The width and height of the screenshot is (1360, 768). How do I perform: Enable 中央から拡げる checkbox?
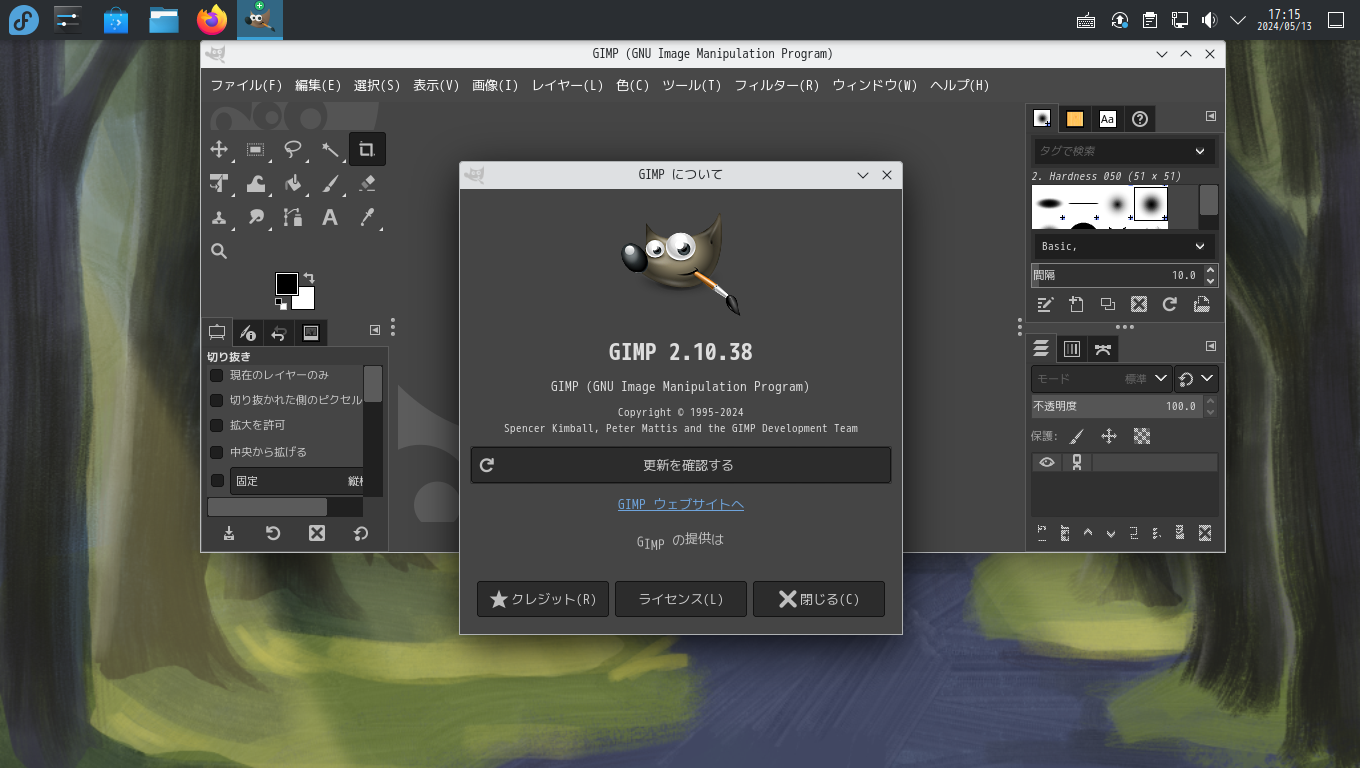coord(216,452)
